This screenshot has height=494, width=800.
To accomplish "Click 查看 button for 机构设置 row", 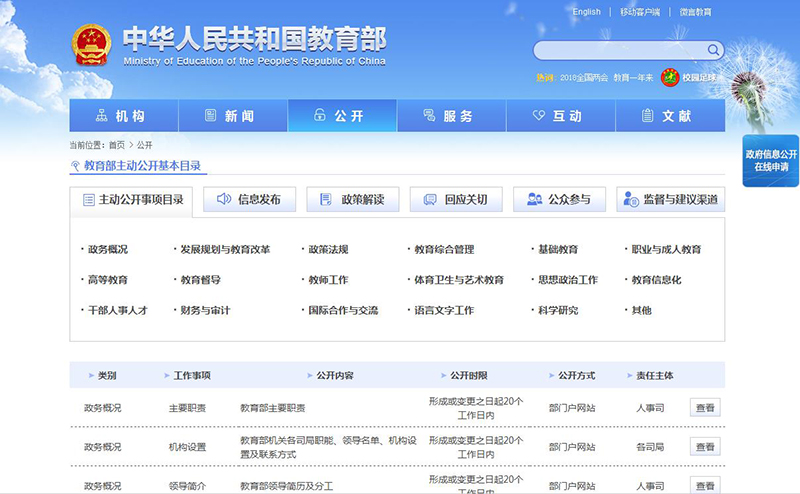I will coord(705,447).
